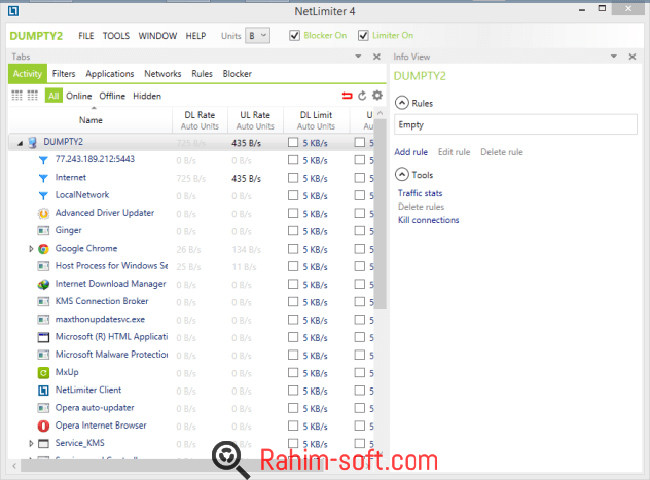Open the Info View dropdown arrow

coord(614,56)
